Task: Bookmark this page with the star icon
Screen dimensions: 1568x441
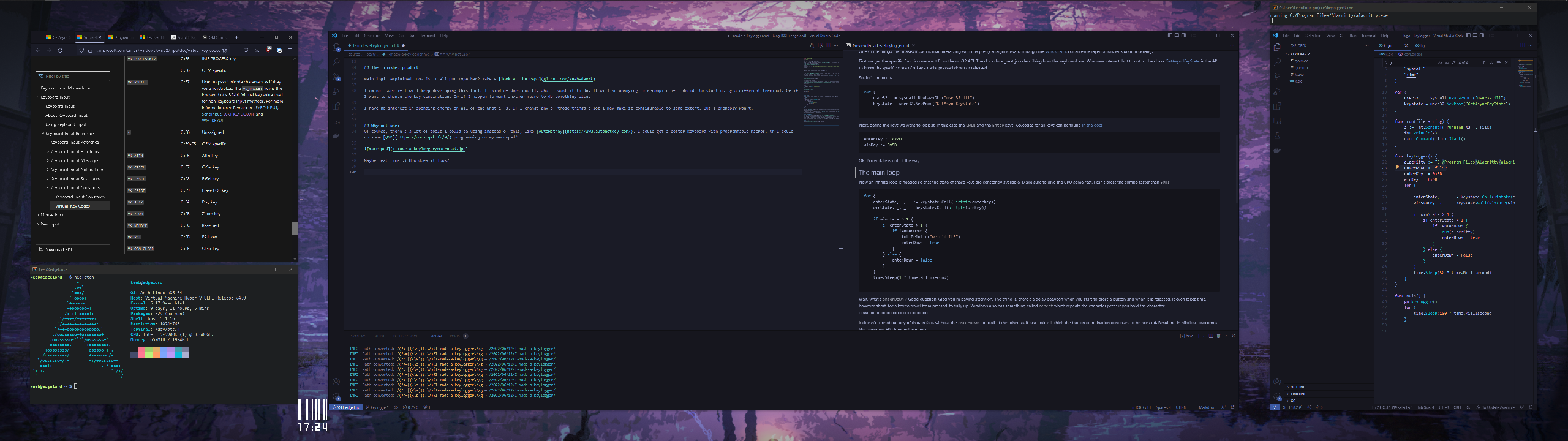Action: coord(225,50)
